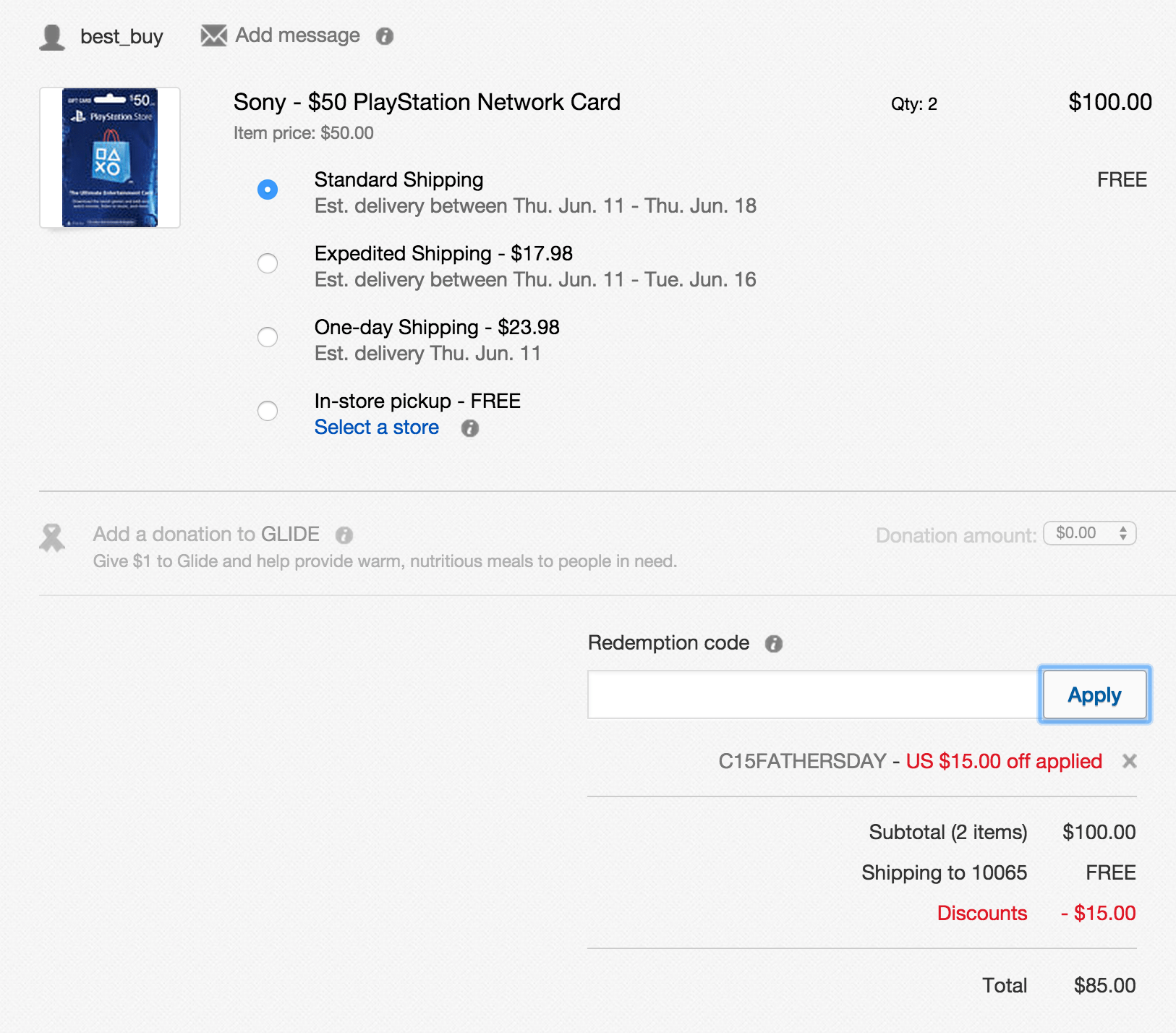Click the best_buy seller profile icon
This screenshot has height=1033, width=1176.
pyautogui.click(x=52, y=37)
